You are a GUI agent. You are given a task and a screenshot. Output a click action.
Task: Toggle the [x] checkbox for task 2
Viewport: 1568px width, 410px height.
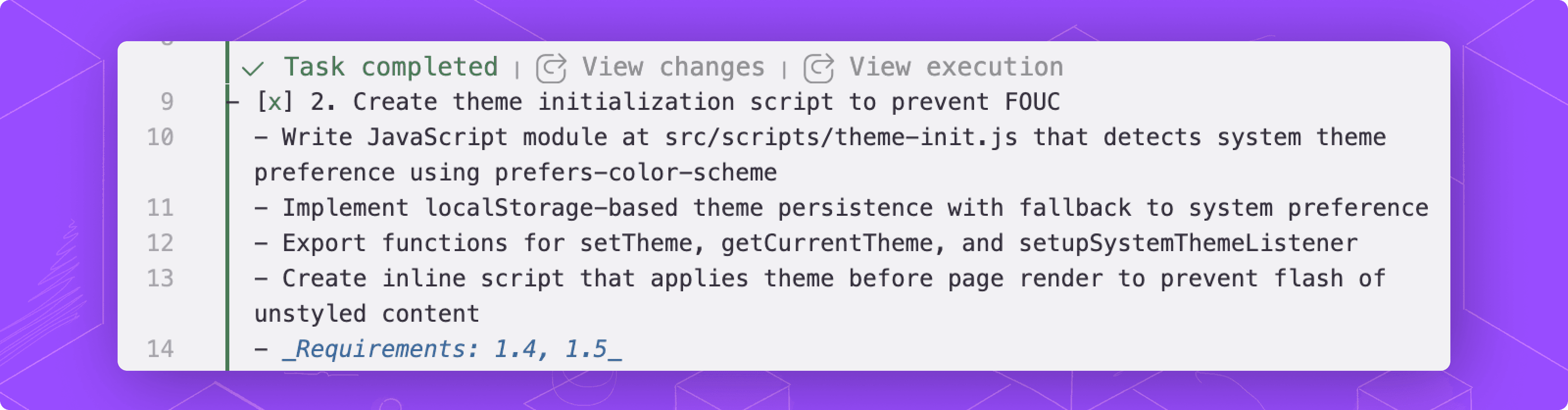pos(274,102)
